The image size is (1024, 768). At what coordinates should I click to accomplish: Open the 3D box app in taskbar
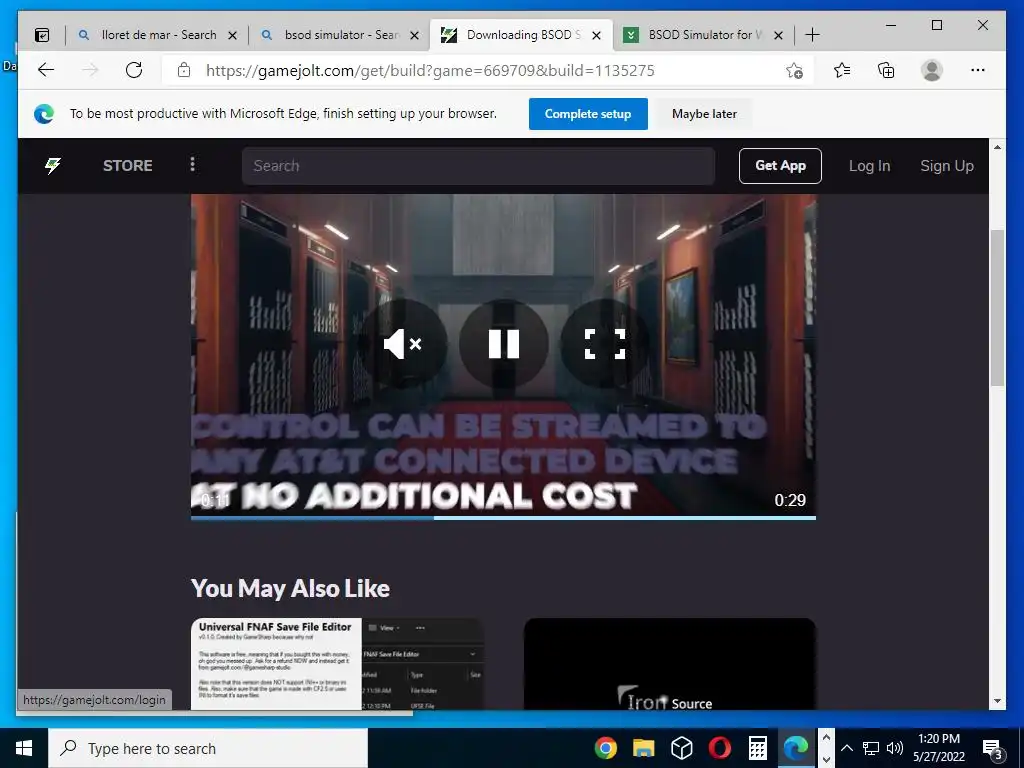681,748
